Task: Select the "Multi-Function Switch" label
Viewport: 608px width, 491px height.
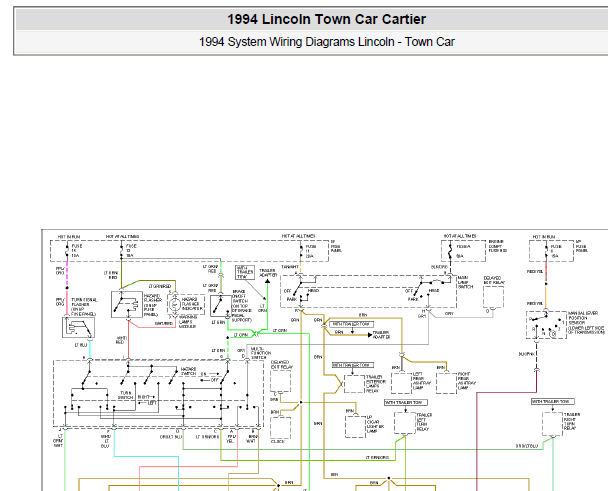Action: (261, 353)
